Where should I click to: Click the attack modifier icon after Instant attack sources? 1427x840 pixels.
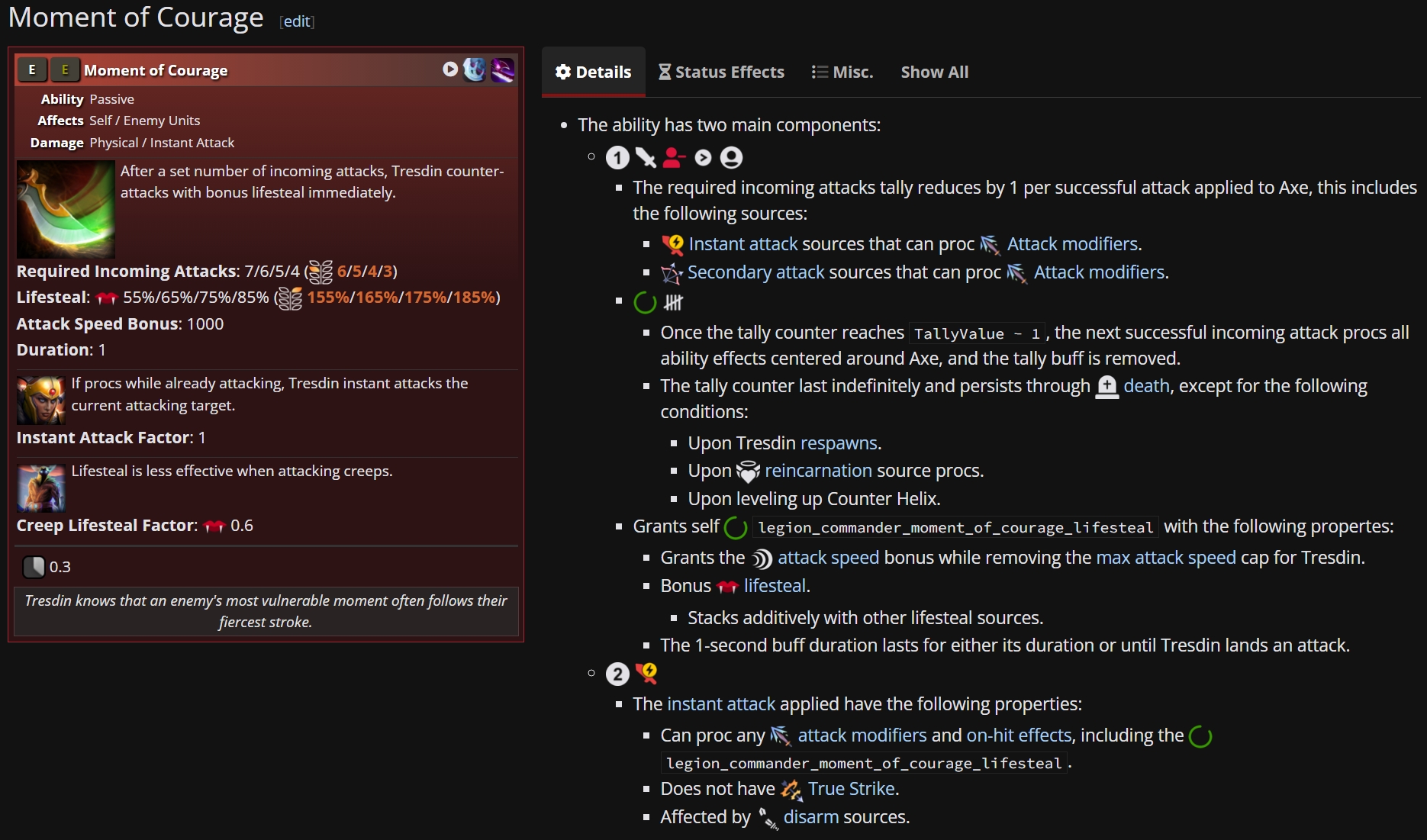tap(990, 245)
